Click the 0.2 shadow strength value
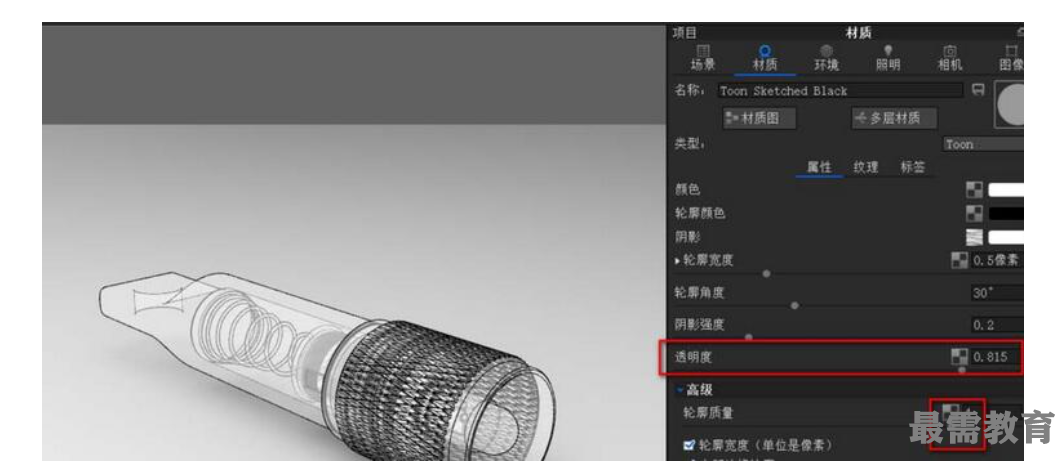 (x=997, y=325)
